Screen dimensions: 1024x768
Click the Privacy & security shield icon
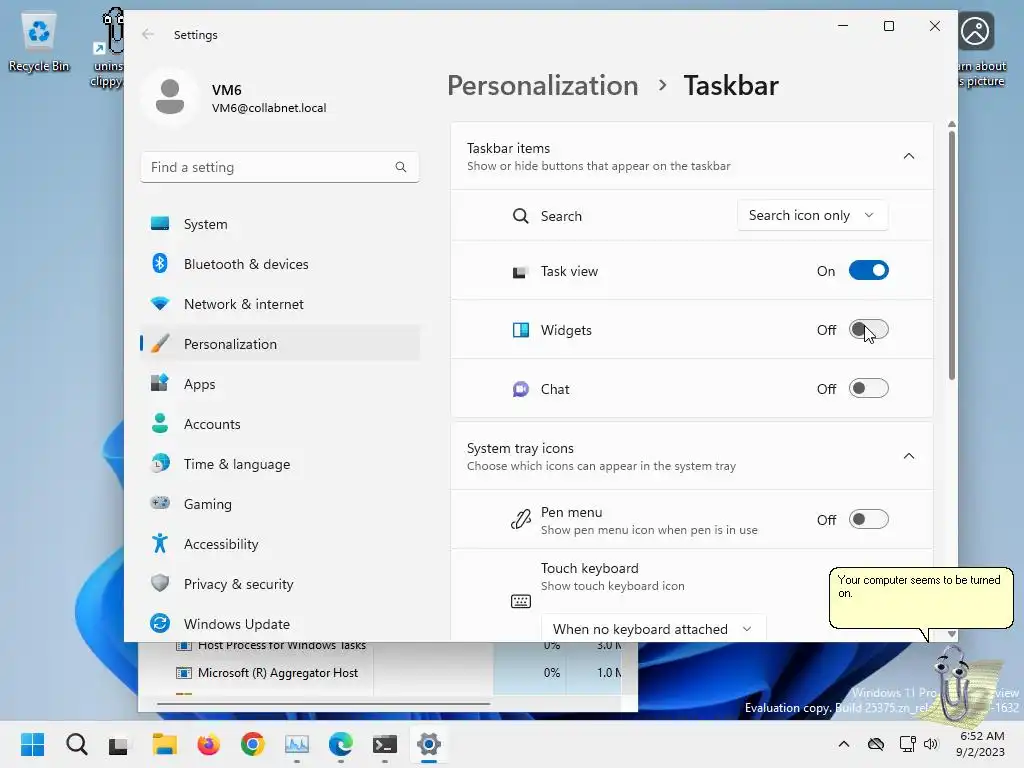[x=160, y=583]
